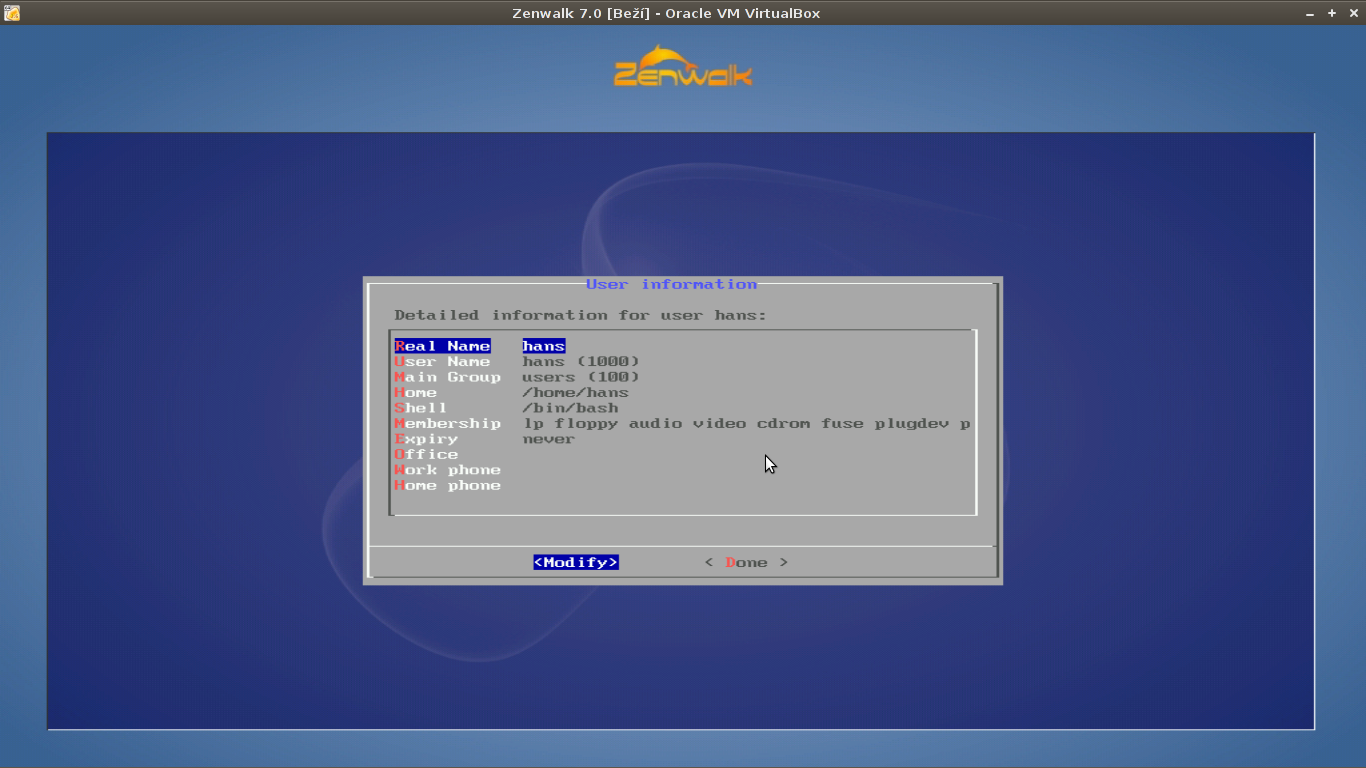
Task: Choose the Expiry entry label
Action: click(x=426, y=439)
